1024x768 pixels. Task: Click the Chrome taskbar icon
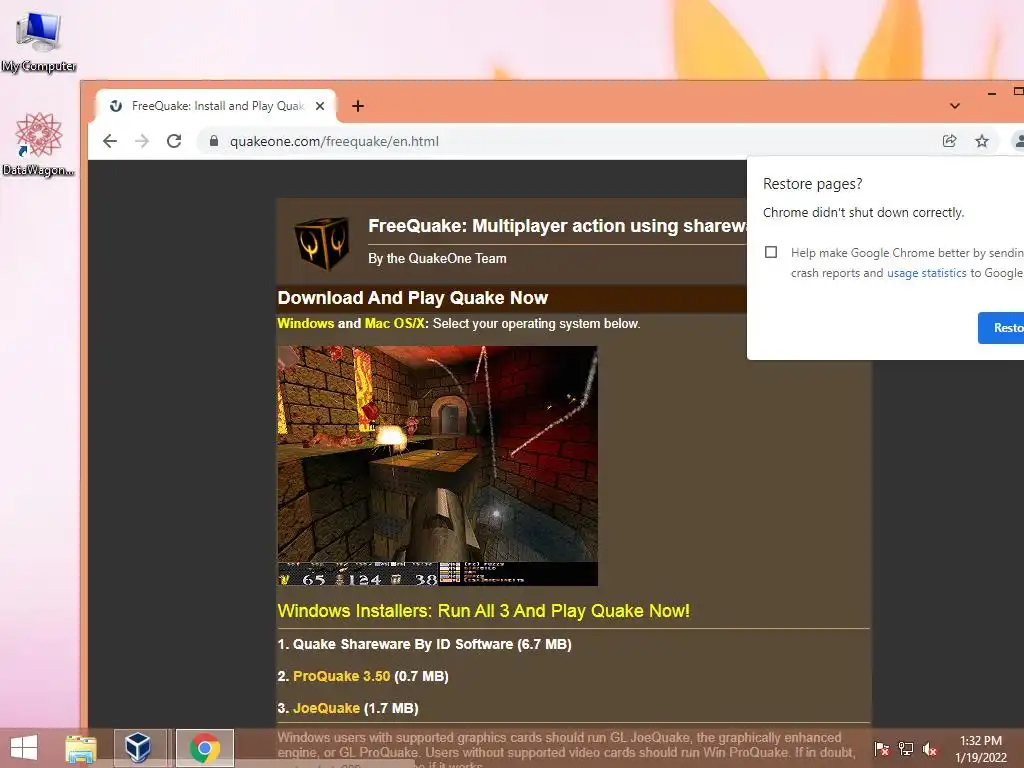(x=204, y=748)
